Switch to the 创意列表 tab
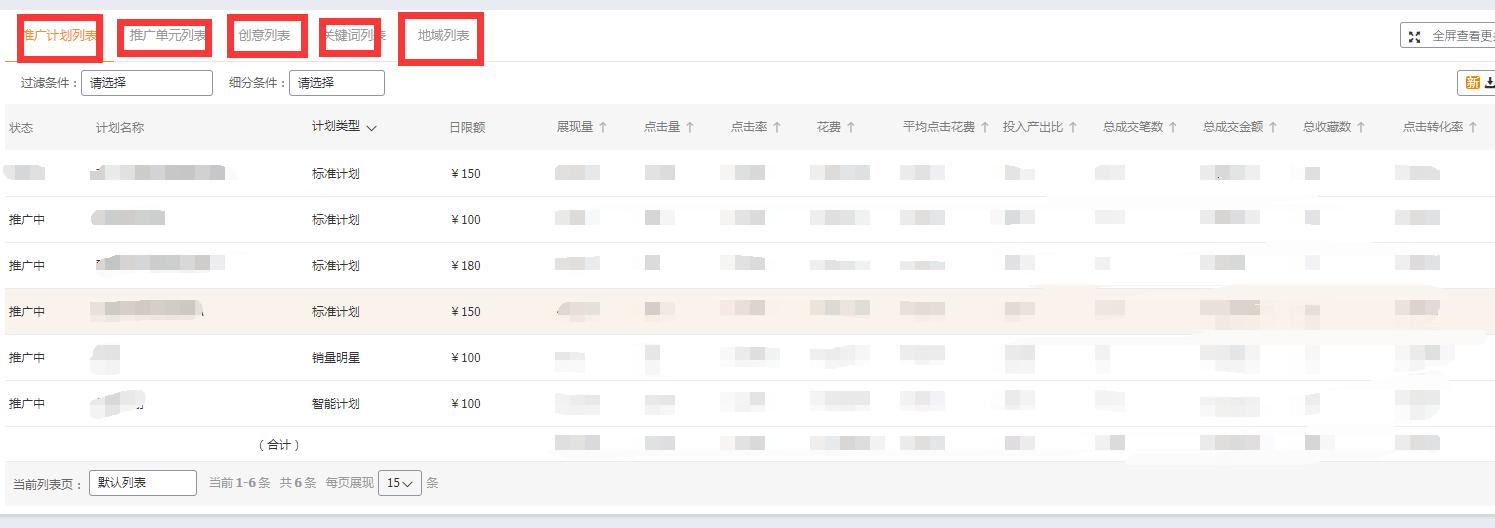Viewport: 1495px width, 528px height. (x=264, y=36)
